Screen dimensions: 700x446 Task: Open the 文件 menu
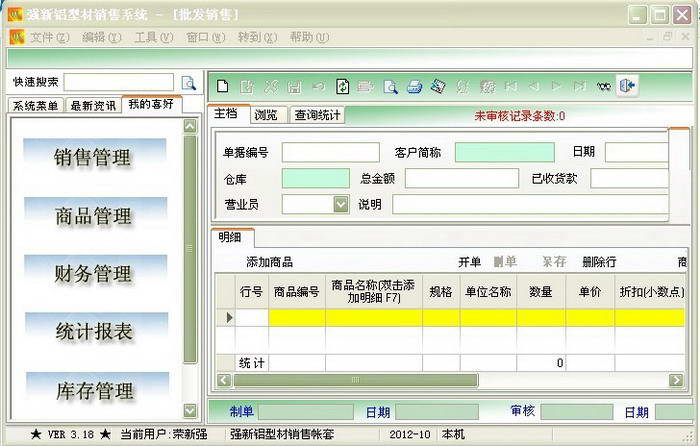pos(49,38)
